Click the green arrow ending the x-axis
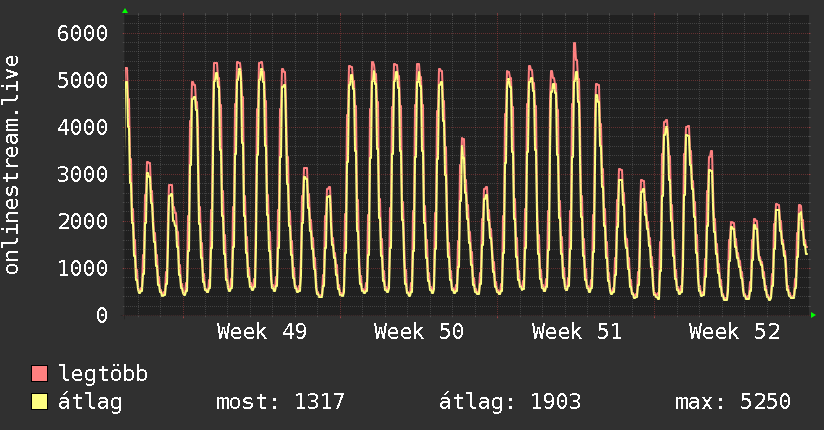The image size is (824, 430). (x=814, y=315)
